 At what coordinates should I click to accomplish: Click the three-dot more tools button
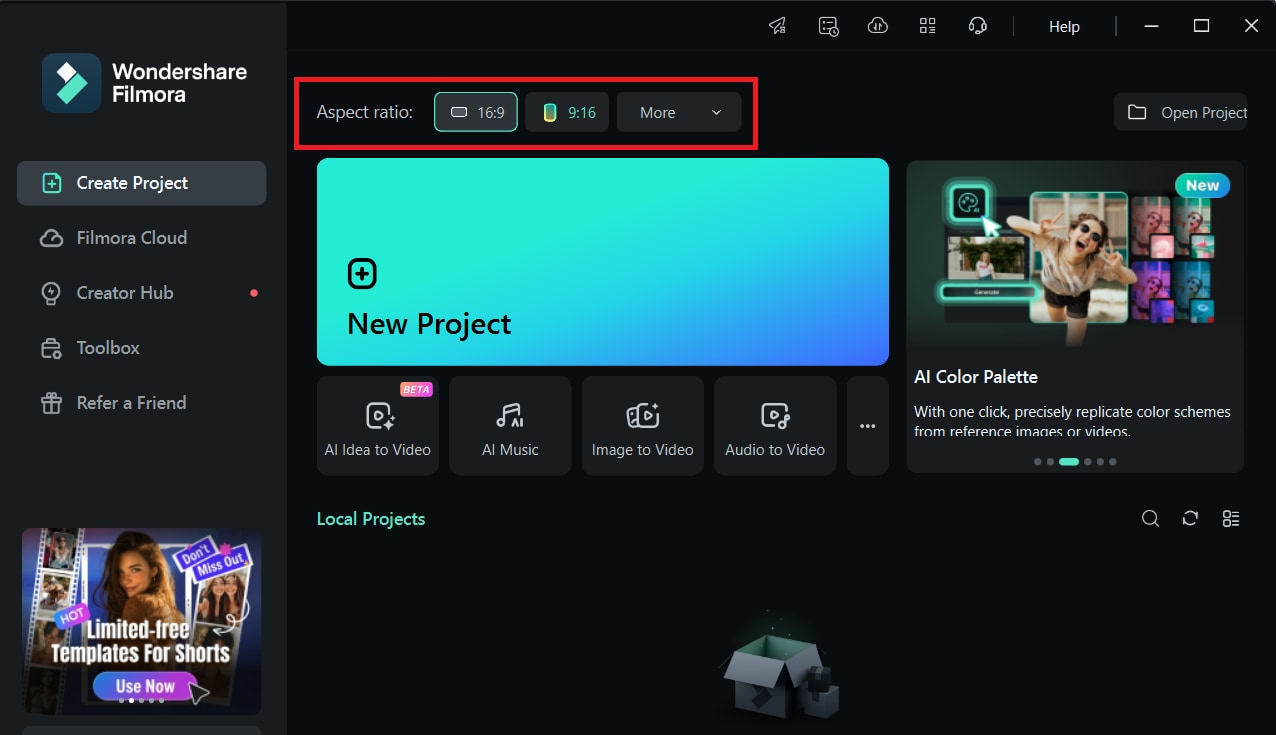click(868, 426)
